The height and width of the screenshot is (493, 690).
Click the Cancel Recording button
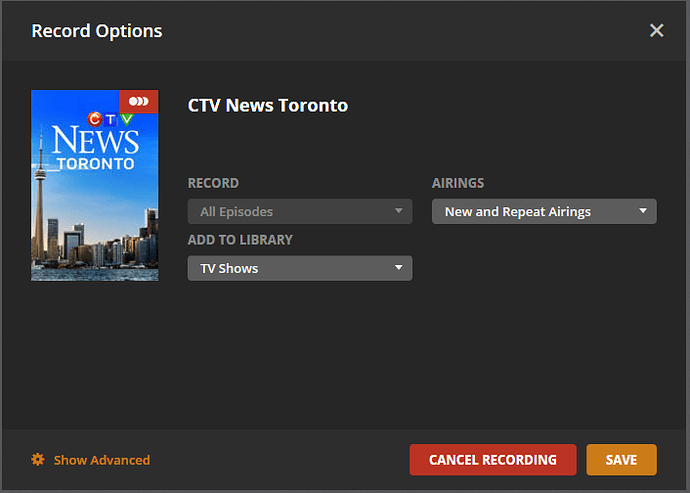tap(493, 460)
